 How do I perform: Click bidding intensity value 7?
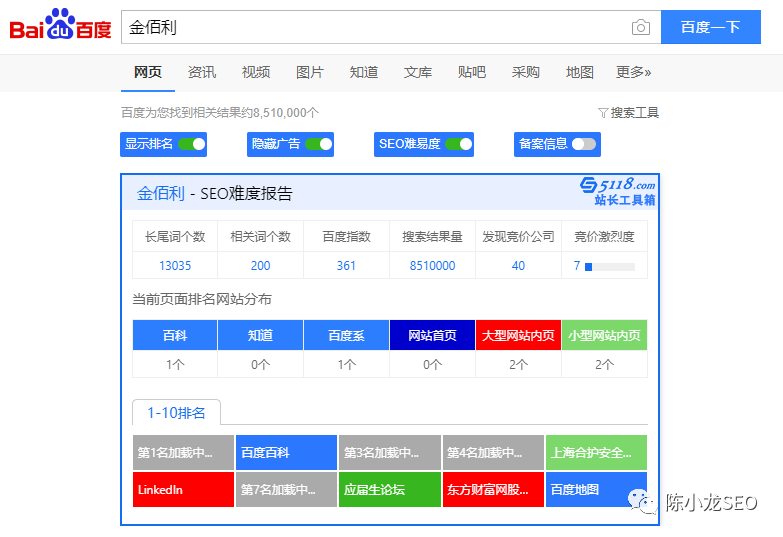point(577,266)
